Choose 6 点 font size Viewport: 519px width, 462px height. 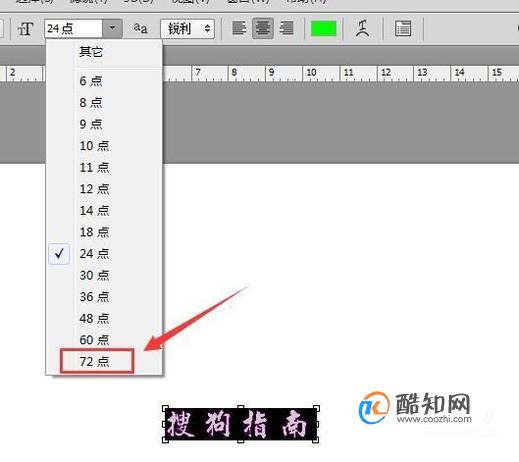(91, 81)
